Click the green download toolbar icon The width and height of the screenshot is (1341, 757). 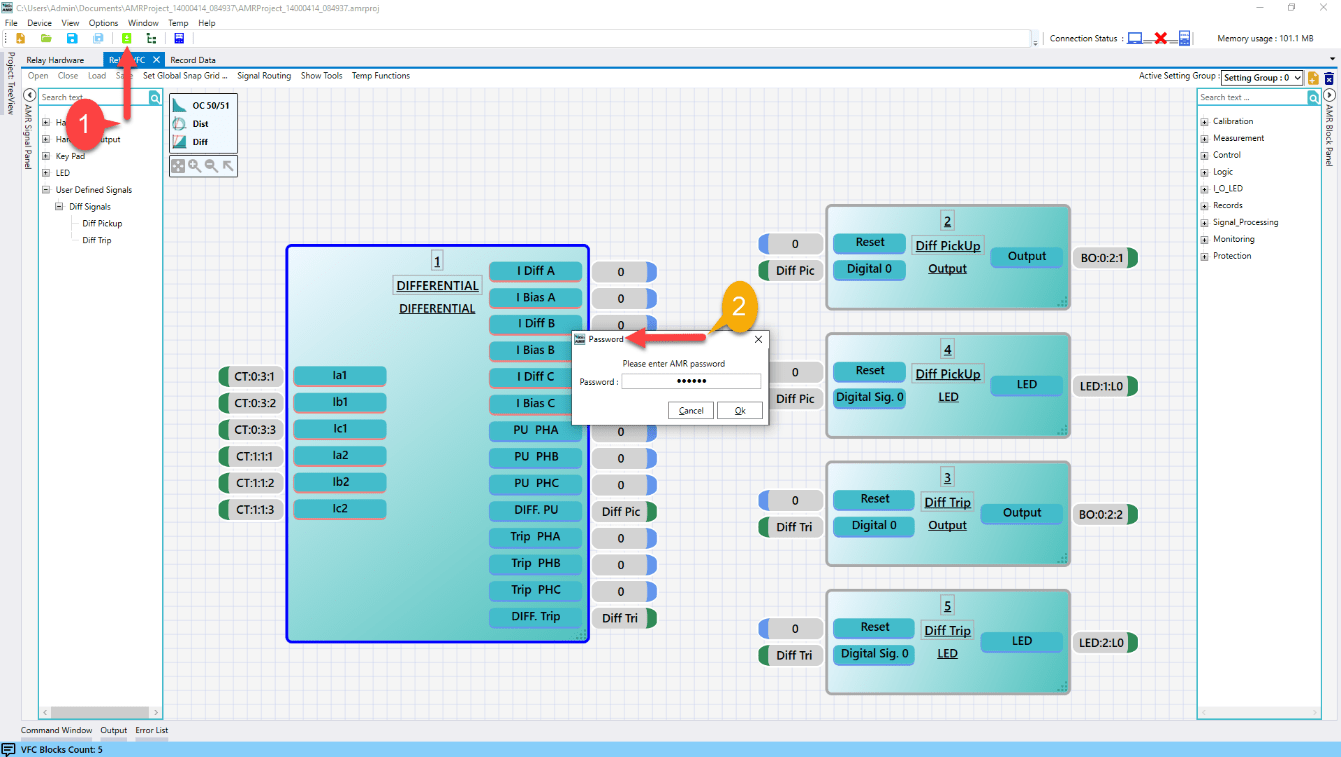coord(127,38)
